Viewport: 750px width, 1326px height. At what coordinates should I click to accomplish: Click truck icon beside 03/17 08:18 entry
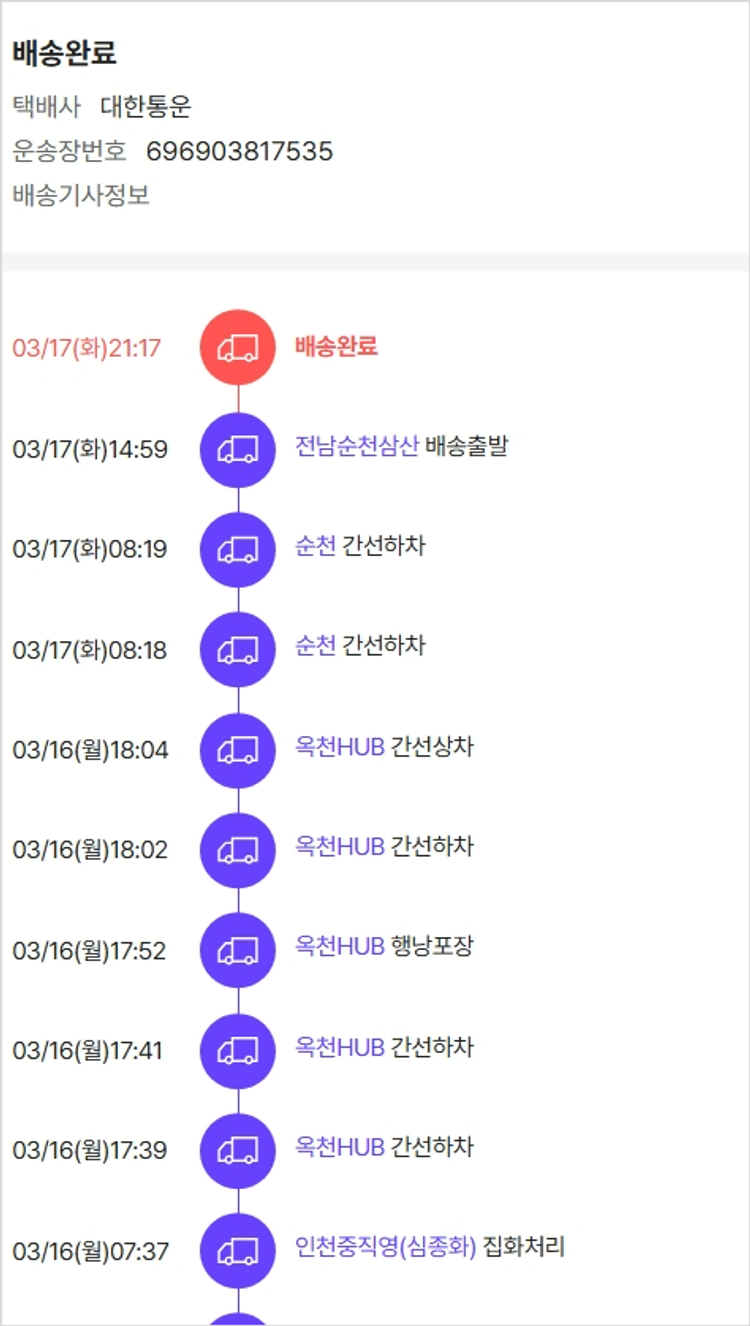[x=238, y=650]
